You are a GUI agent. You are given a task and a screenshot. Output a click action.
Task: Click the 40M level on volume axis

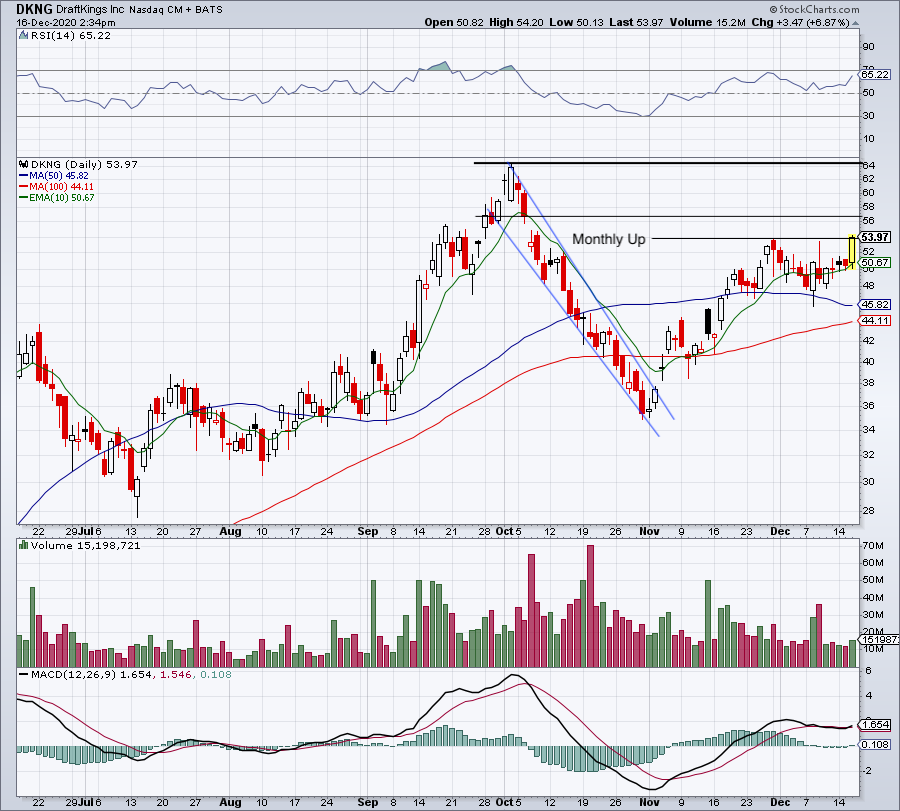pos(872,597)
